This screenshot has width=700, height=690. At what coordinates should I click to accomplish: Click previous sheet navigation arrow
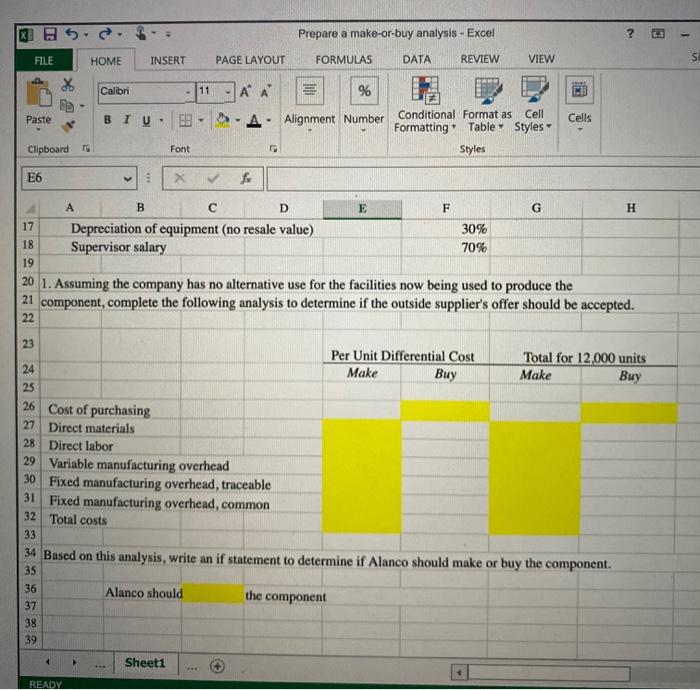click(48, 662)
